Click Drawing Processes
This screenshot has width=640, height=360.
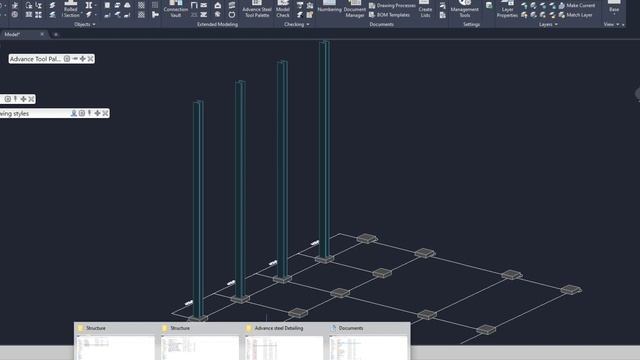pyautogui.click(x=392, y=6)
